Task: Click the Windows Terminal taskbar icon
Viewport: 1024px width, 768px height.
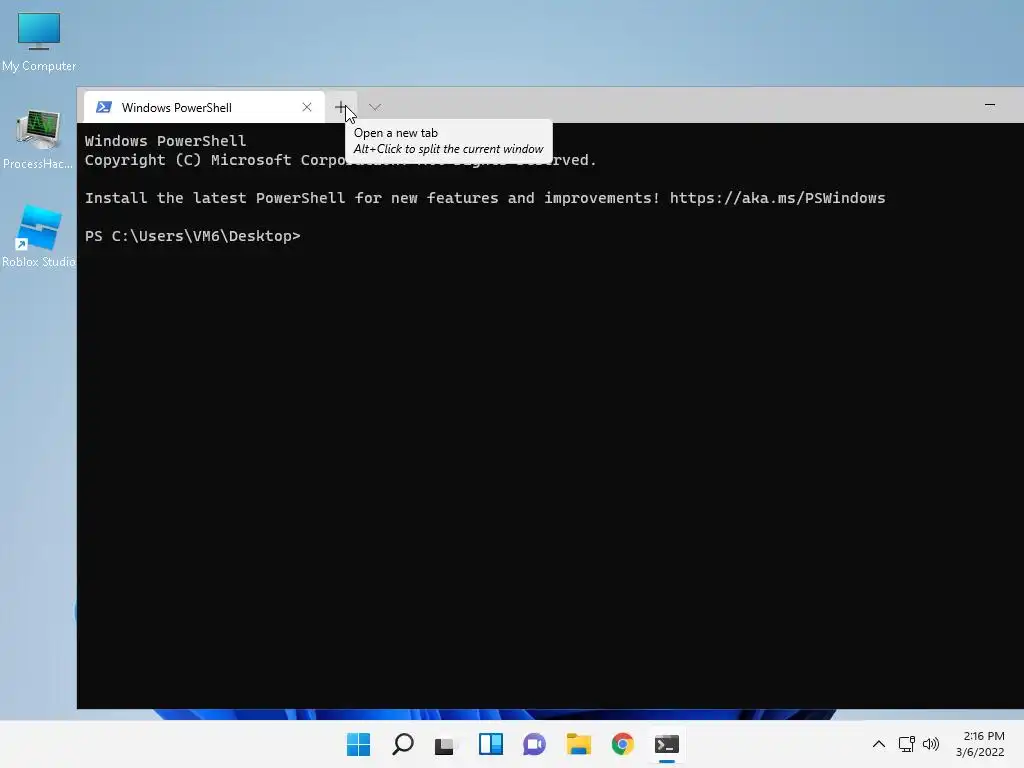Action: pos(667,744)
